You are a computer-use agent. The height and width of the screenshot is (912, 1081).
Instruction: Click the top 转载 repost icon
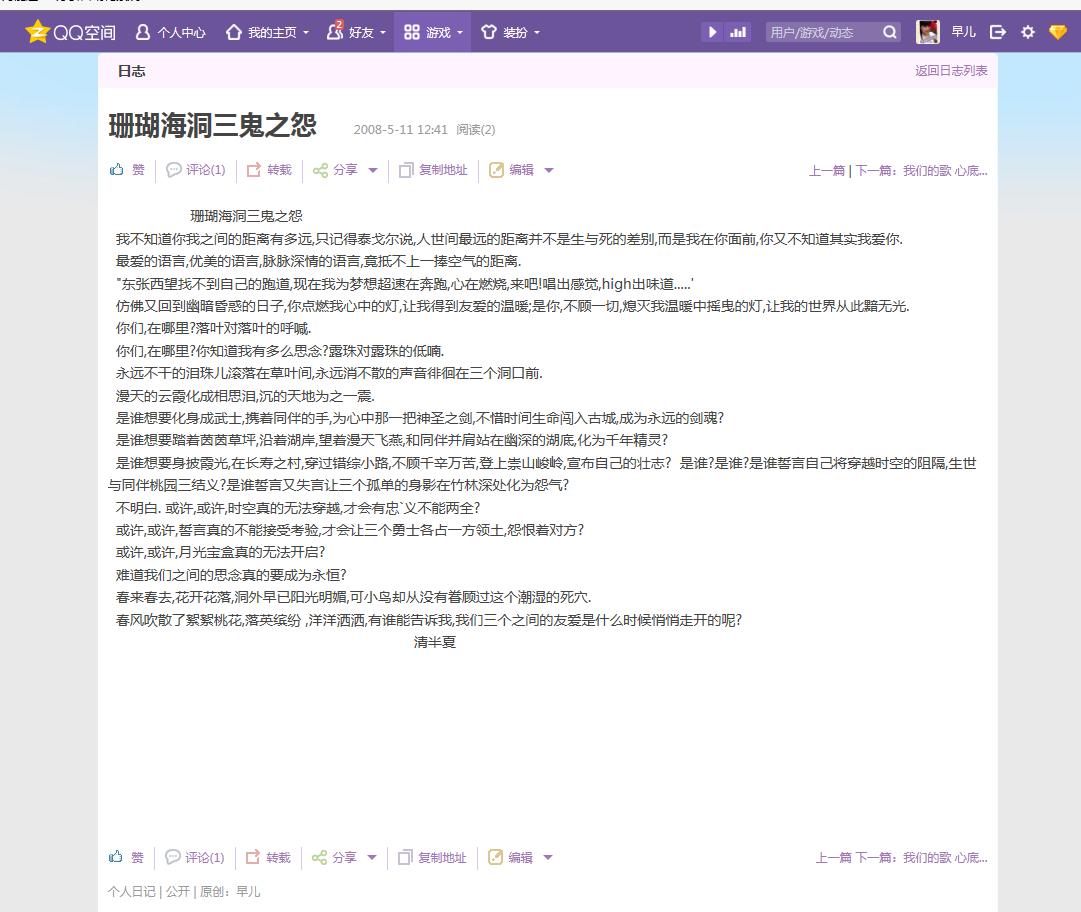(254, 170)
